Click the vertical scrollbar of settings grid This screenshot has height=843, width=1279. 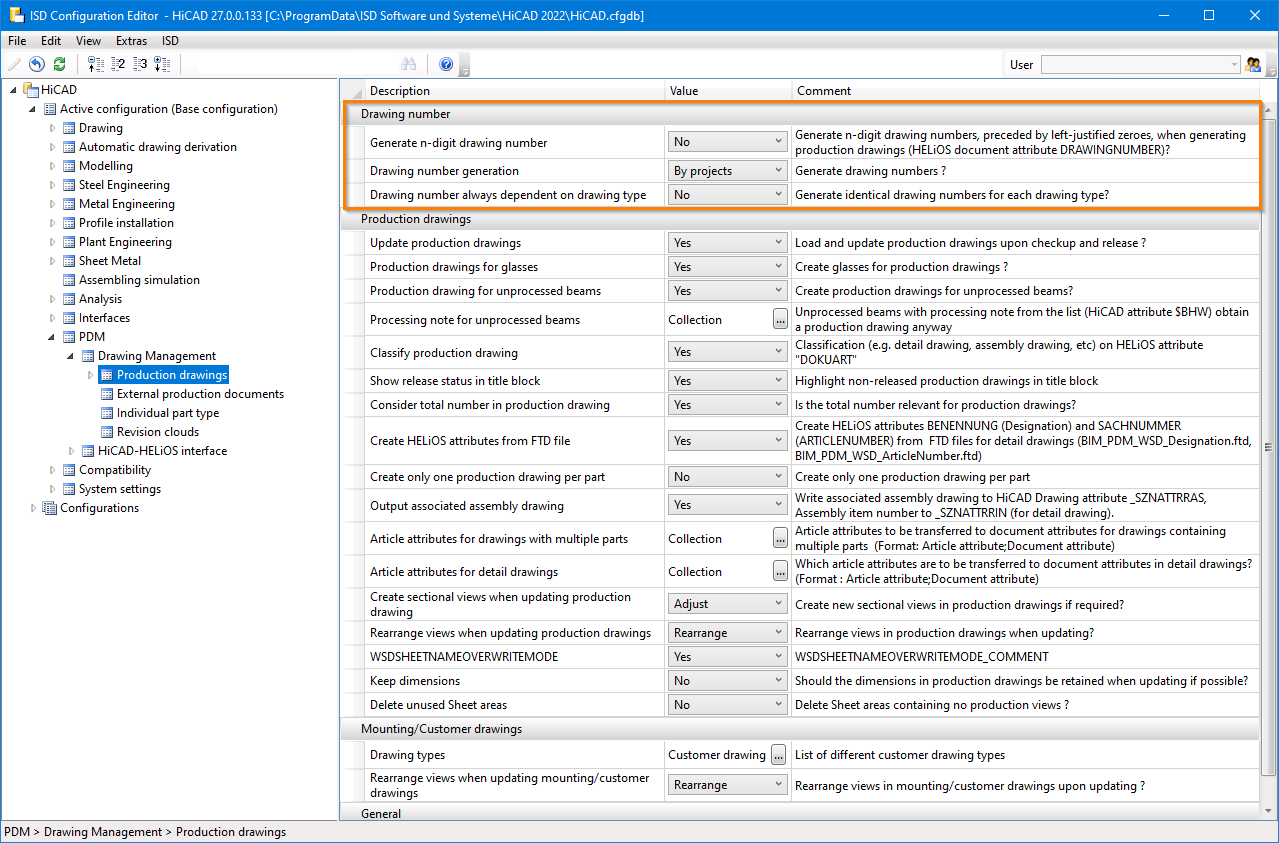1270,447
